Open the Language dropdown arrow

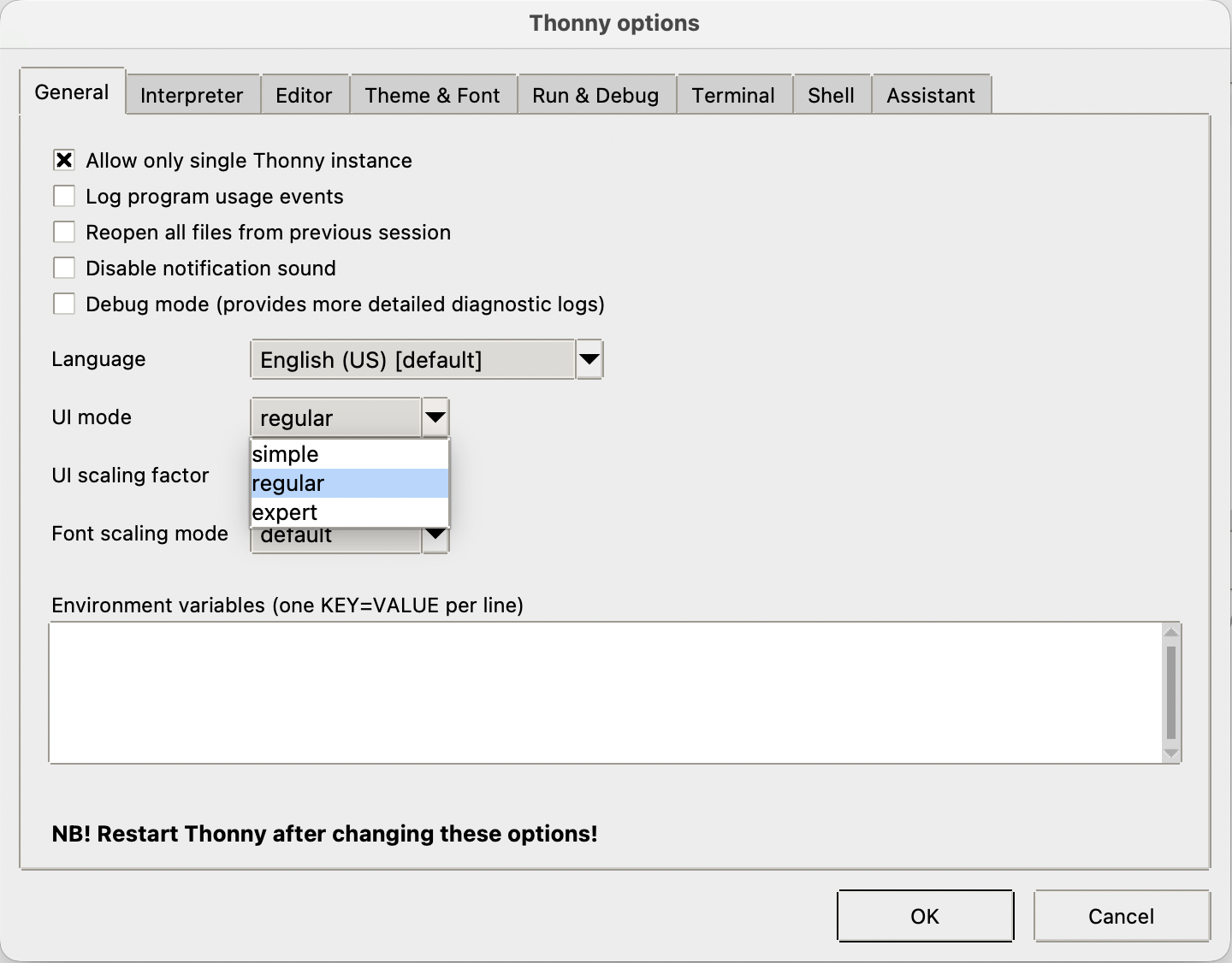tap(589, 359)
